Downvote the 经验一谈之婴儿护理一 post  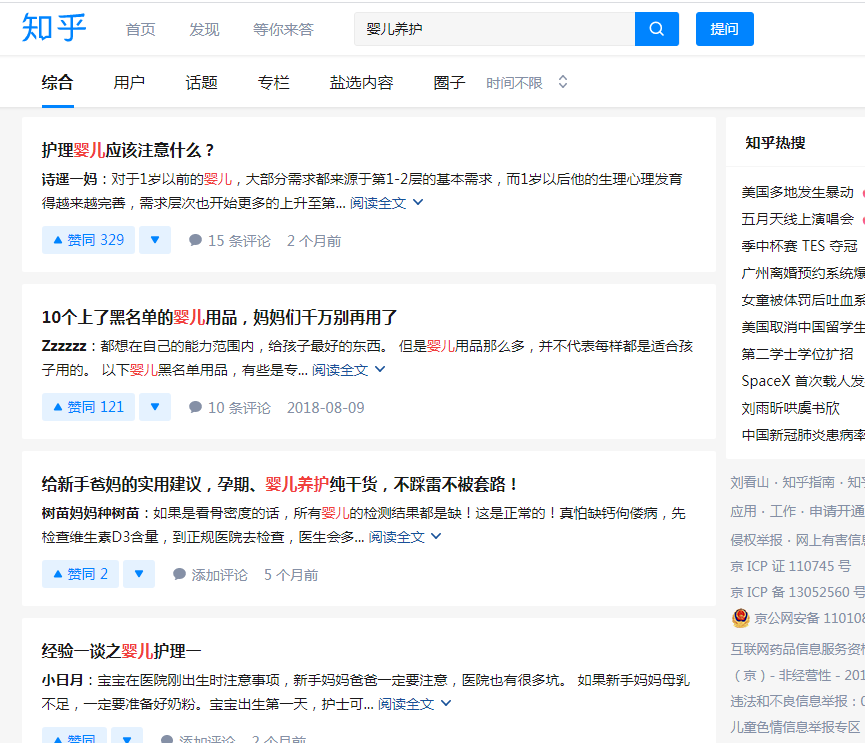click(127, 737)
